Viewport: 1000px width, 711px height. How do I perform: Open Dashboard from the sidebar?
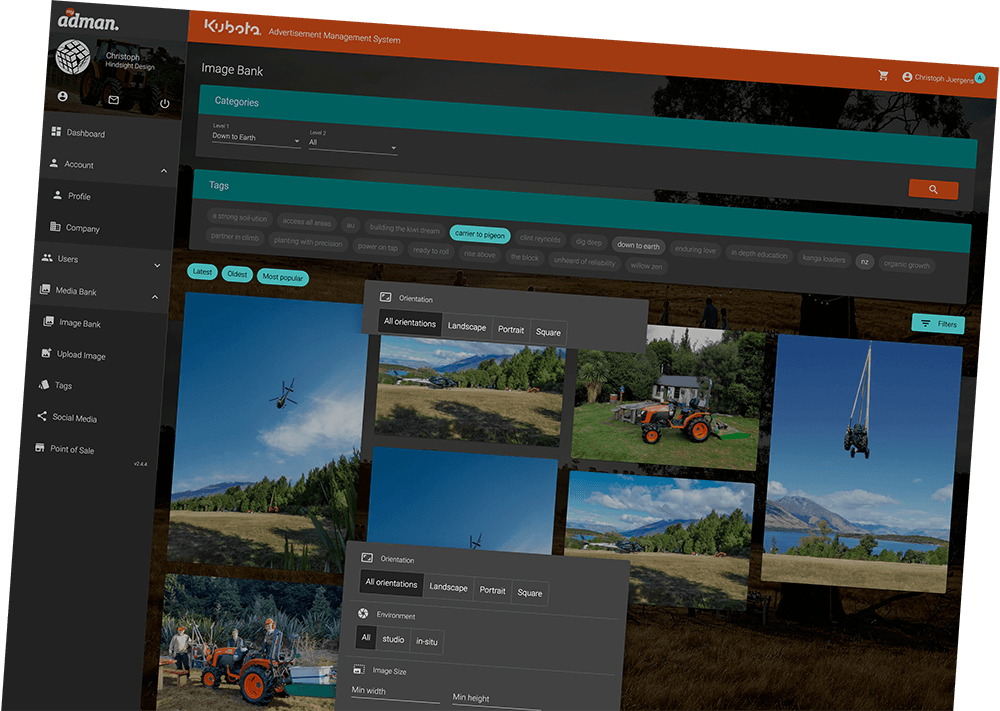85,133
